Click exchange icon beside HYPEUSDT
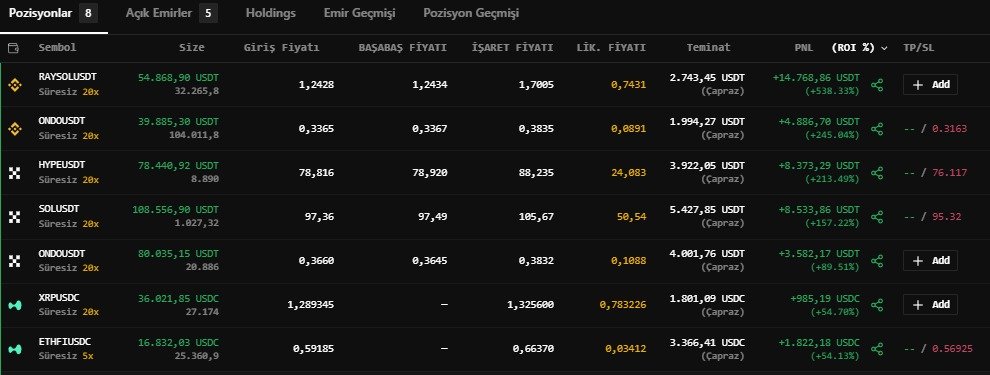 (x=15, y=172)
